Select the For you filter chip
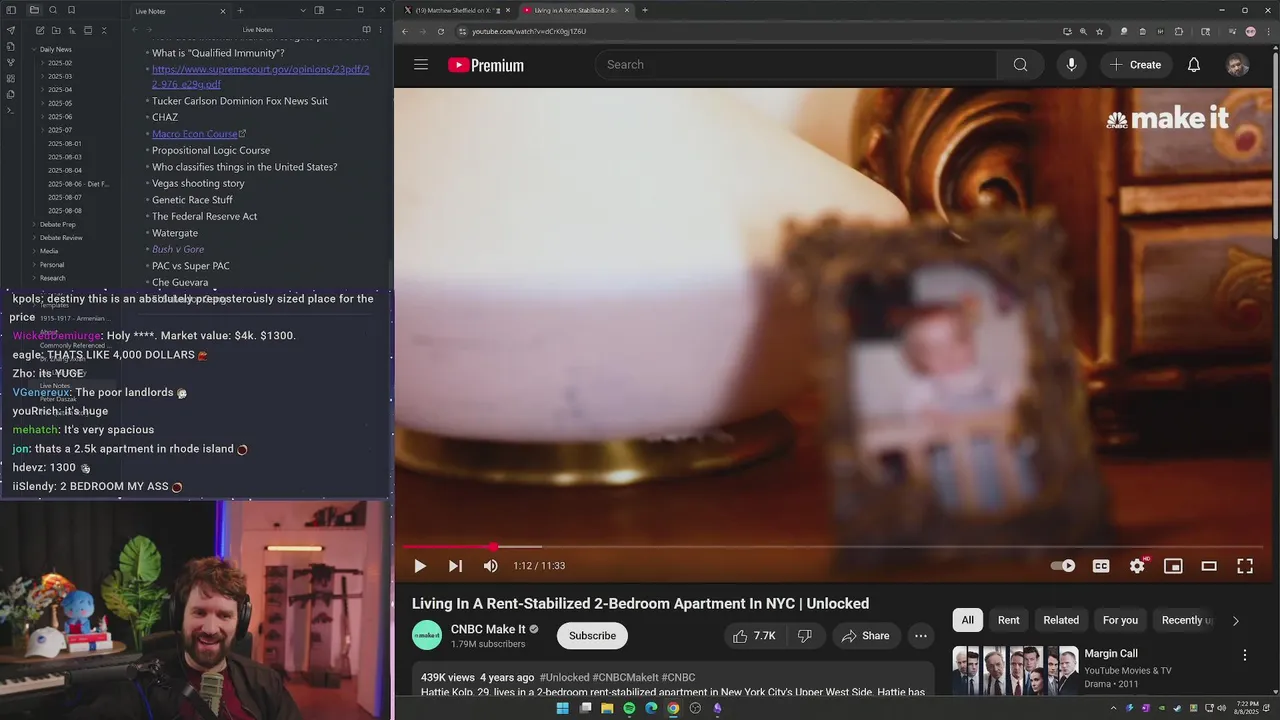Viewport: 1280px width, 720px height. click(1120, 620)
